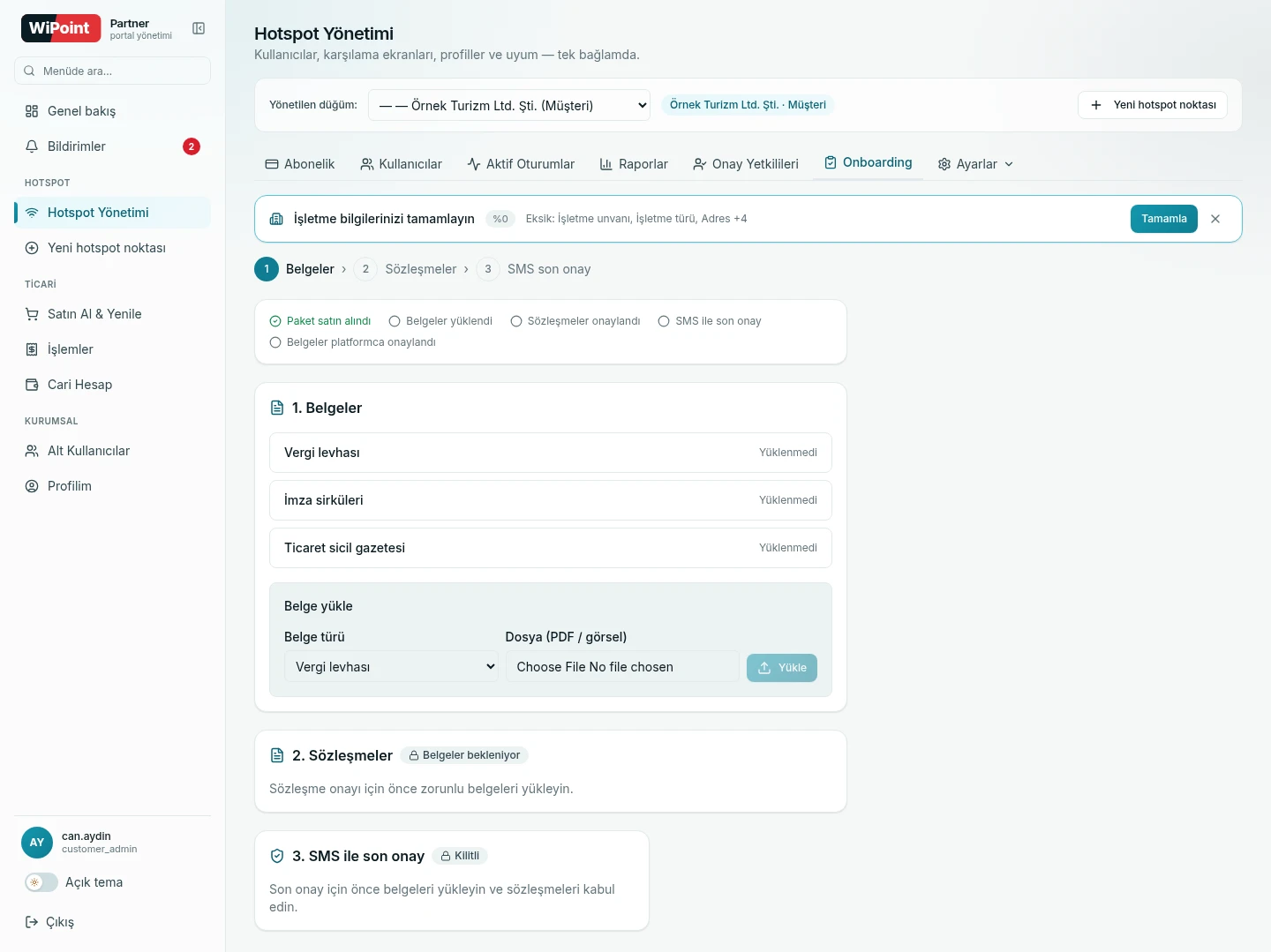Go to step 3 SMS son onay
The width and height of the screenshot is (1271, 952).
click(x=534, y=269)
